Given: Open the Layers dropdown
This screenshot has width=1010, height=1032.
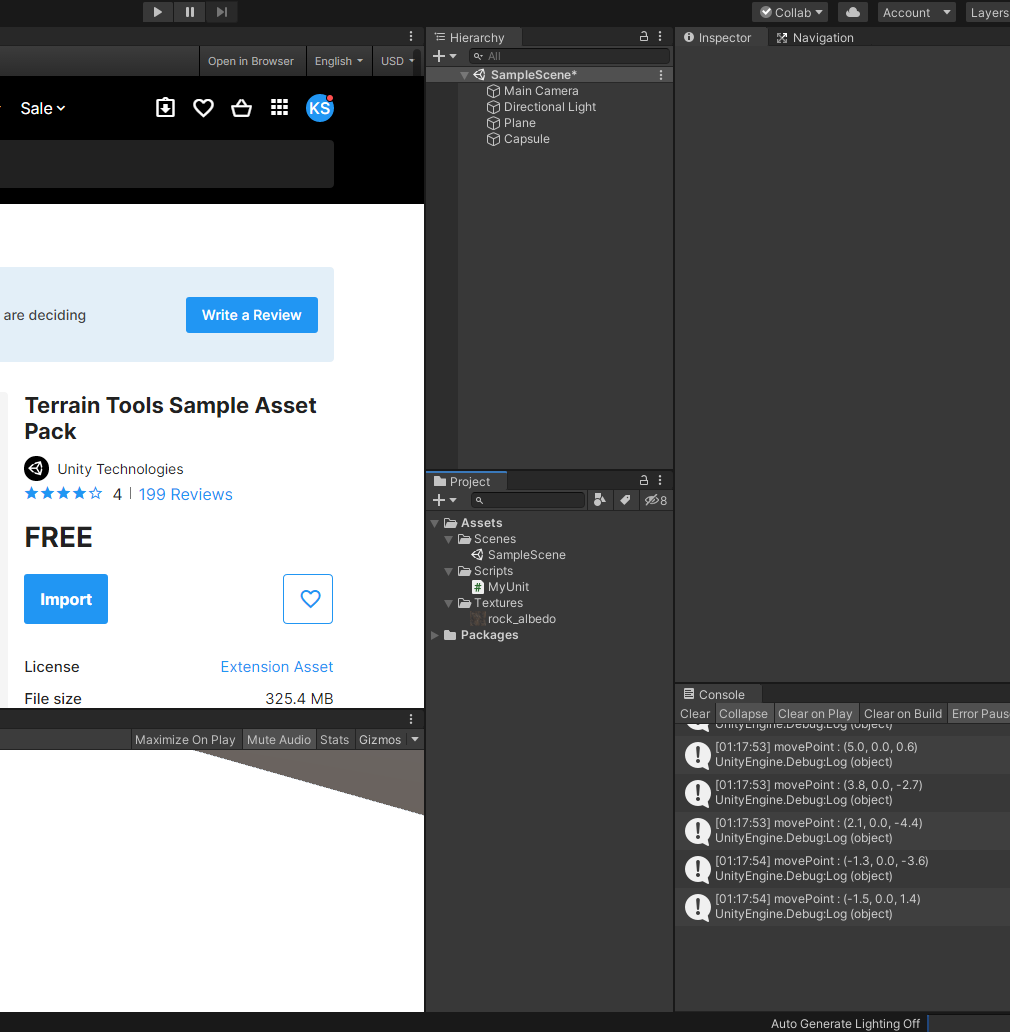Looking at the screenshot, I should pos(988,13).
